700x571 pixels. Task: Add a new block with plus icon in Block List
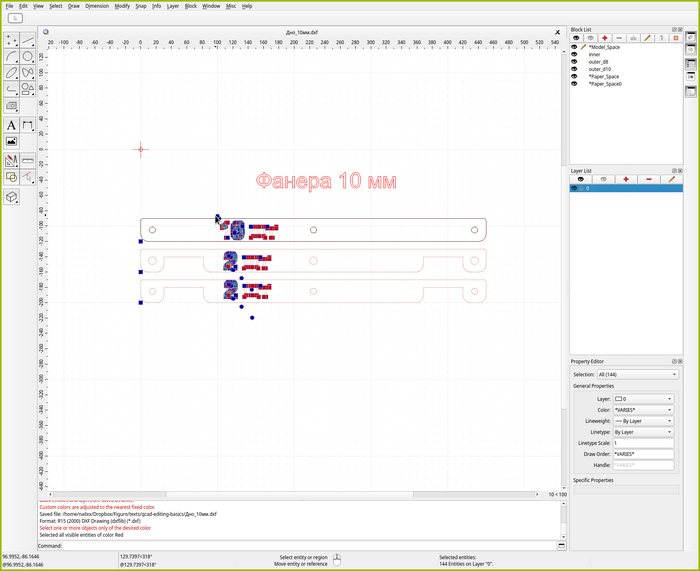coord(604,38)
